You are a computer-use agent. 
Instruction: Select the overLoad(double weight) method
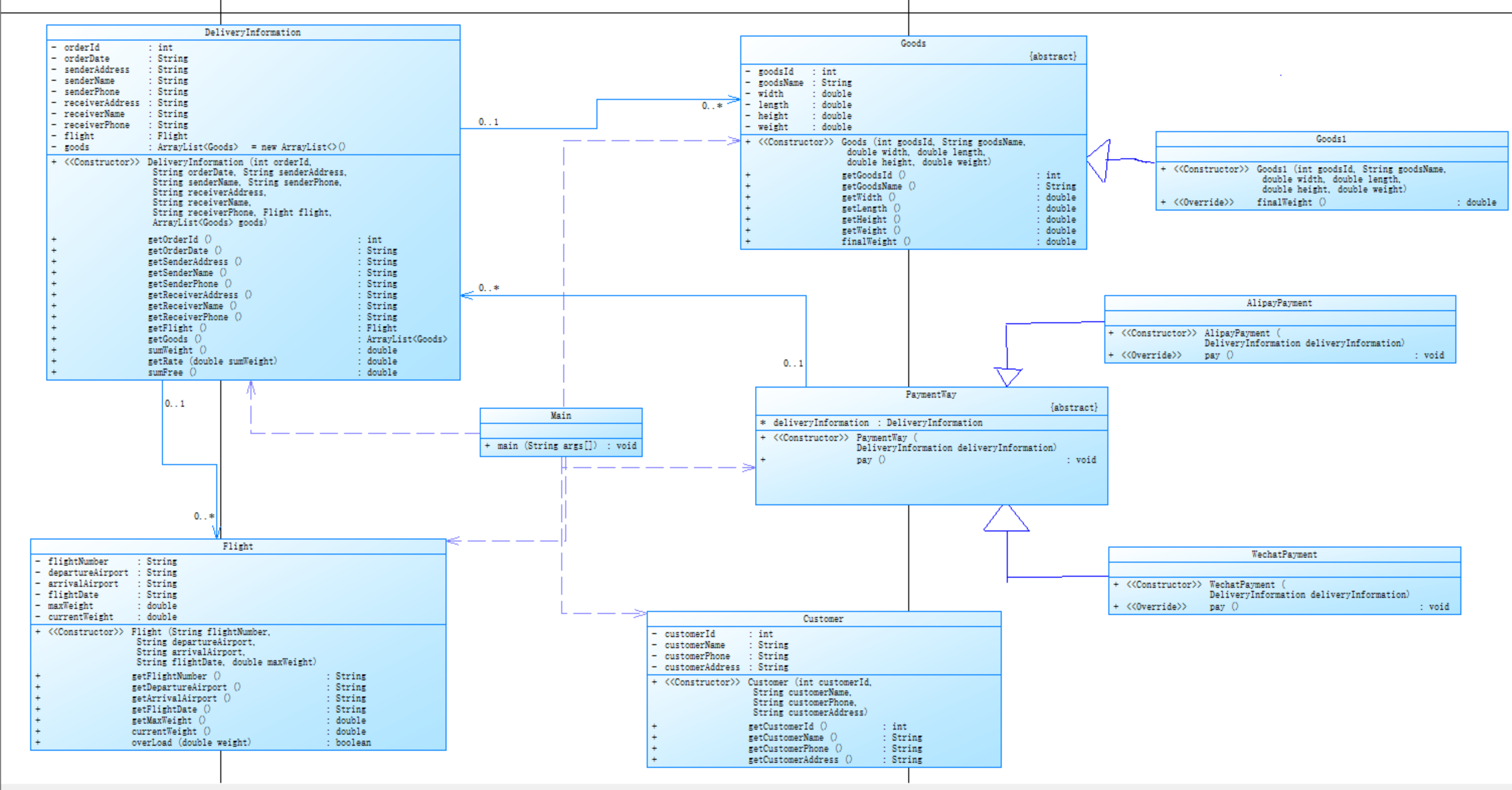(191, 742)
